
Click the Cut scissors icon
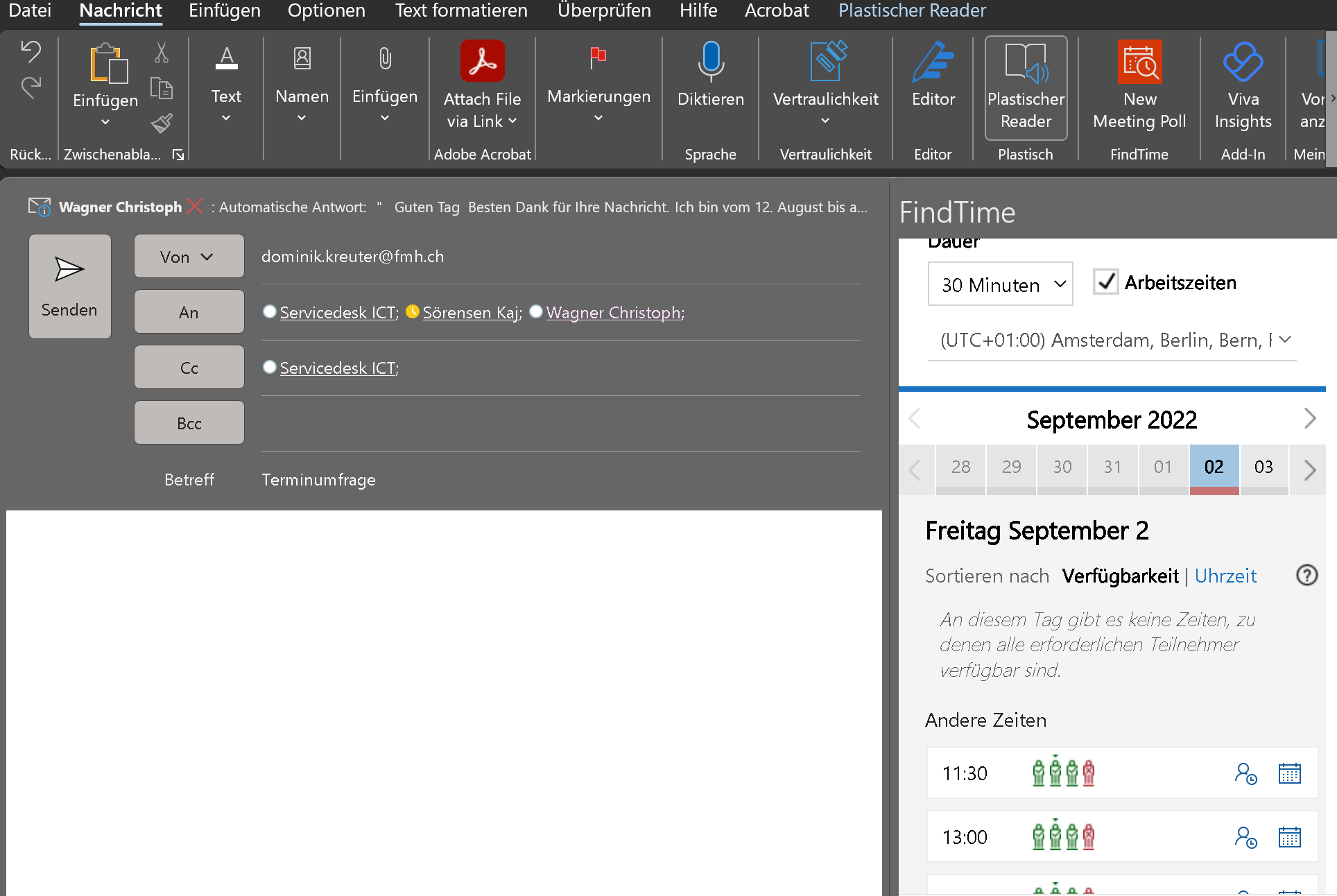click(162, 52)
